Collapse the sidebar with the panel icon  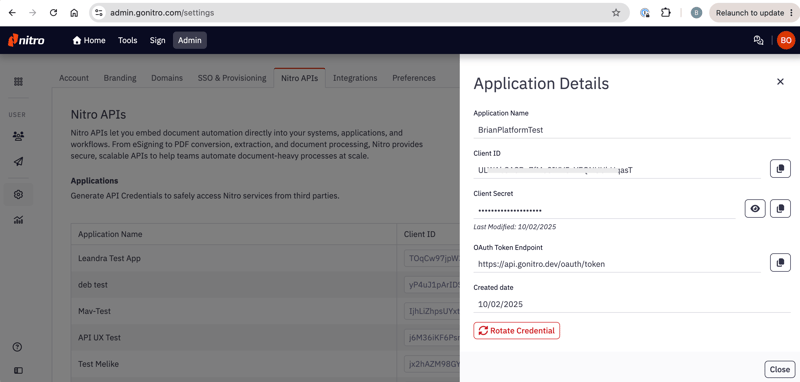coord(18,371)
